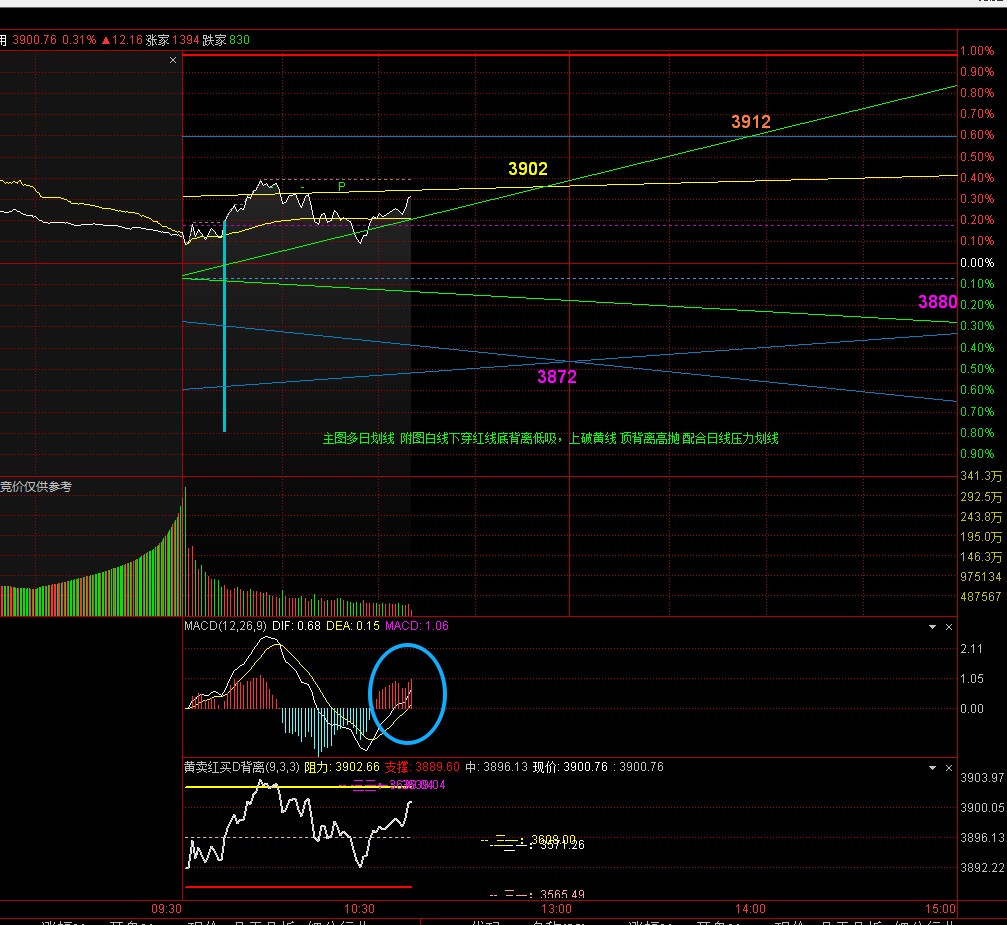Close the pre-market auction panel with the X
The image size is (1007, 925).
(173, 60)
